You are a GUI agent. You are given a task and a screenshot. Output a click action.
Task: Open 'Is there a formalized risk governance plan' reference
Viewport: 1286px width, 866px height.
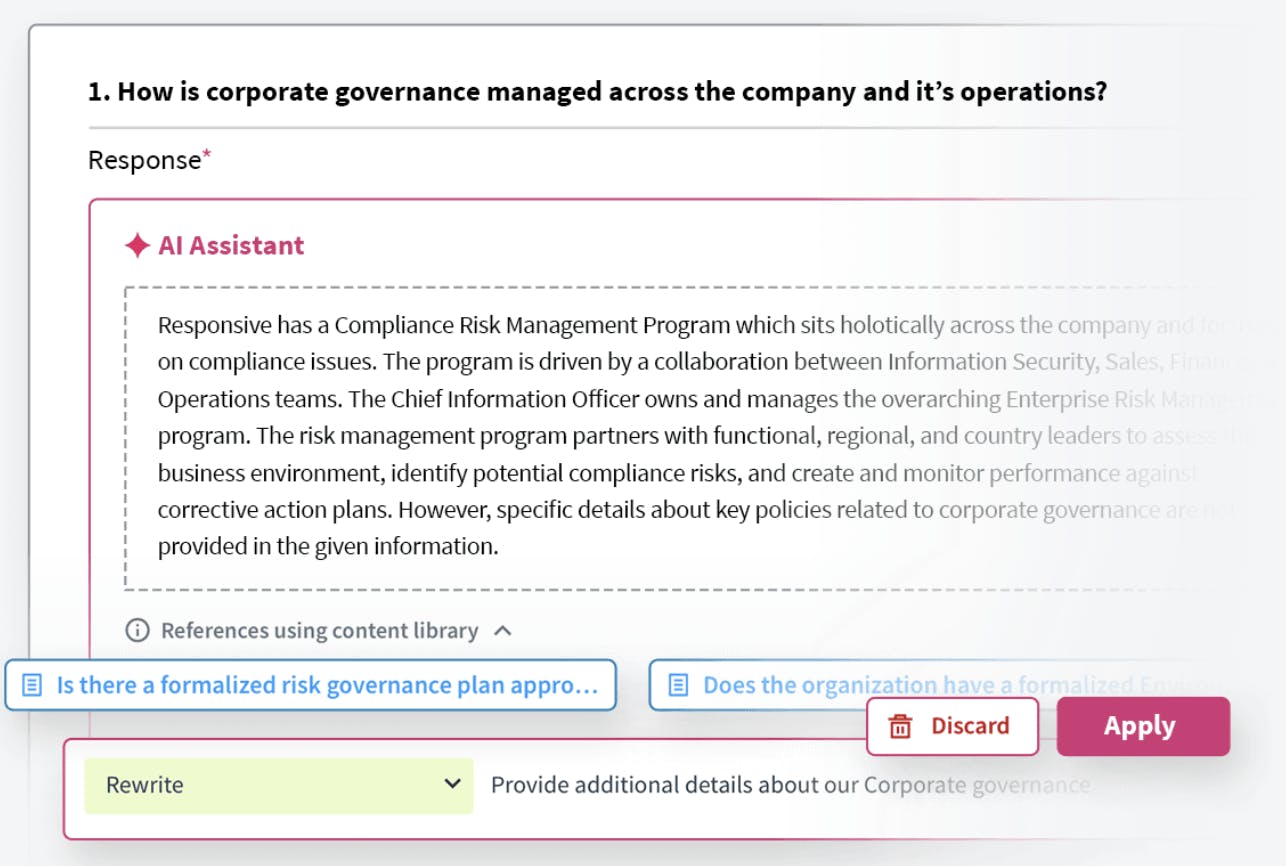point(326,685)
